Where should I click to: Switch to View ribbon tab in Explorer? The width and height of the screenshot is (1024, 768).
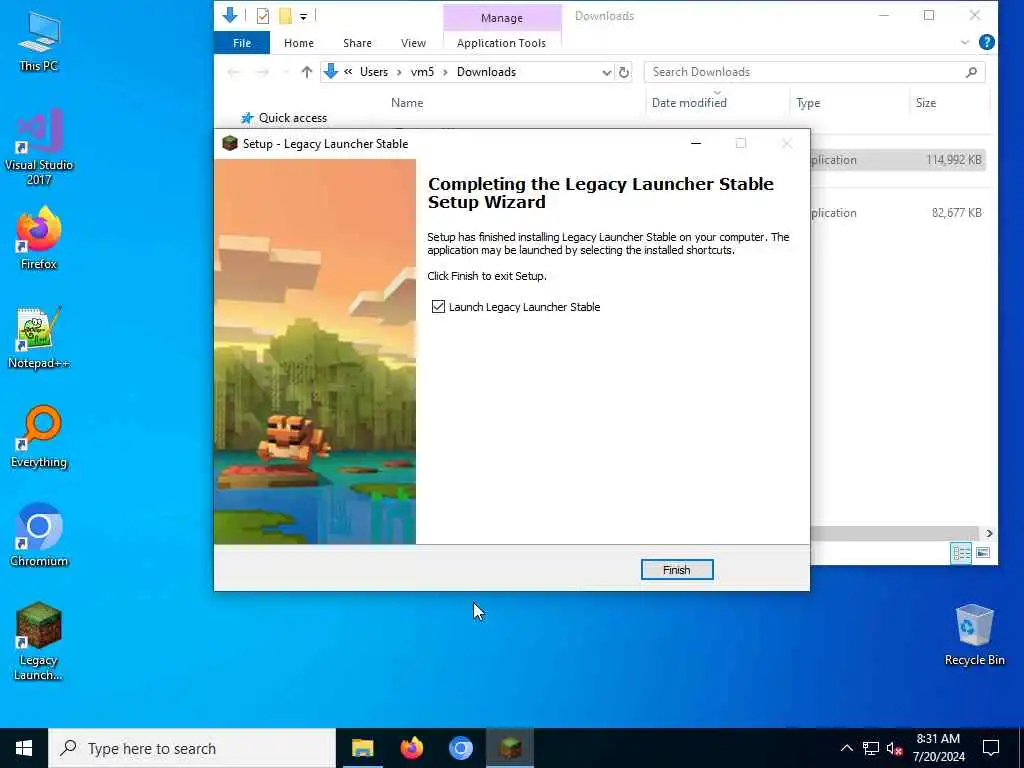click(x=413, y=43)
